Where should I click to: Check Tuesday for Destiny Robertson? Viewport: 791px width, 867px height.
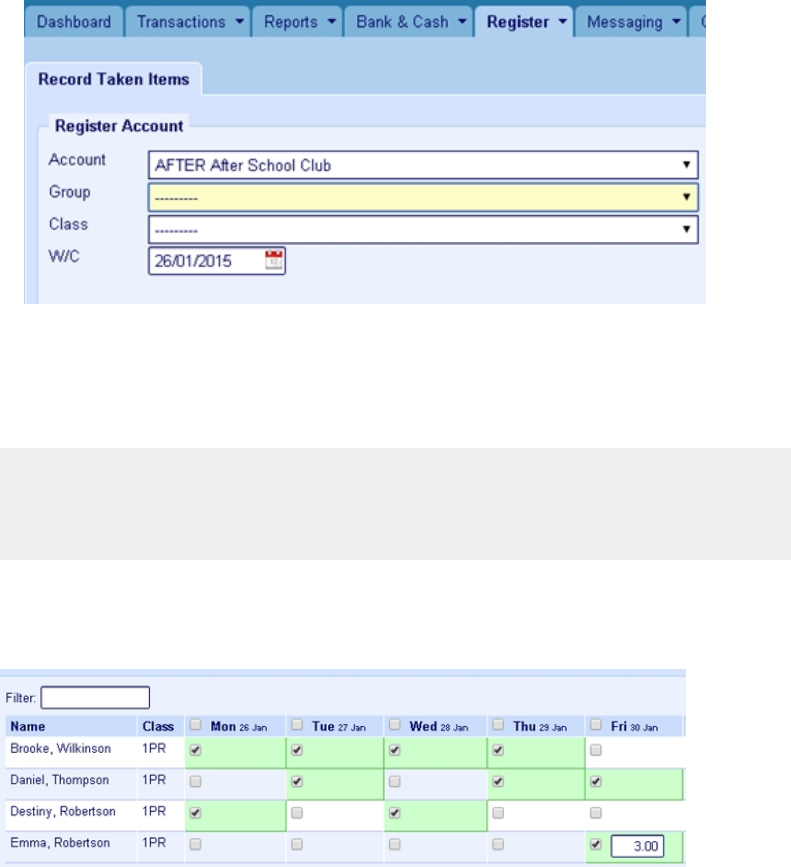pos(297,813)
